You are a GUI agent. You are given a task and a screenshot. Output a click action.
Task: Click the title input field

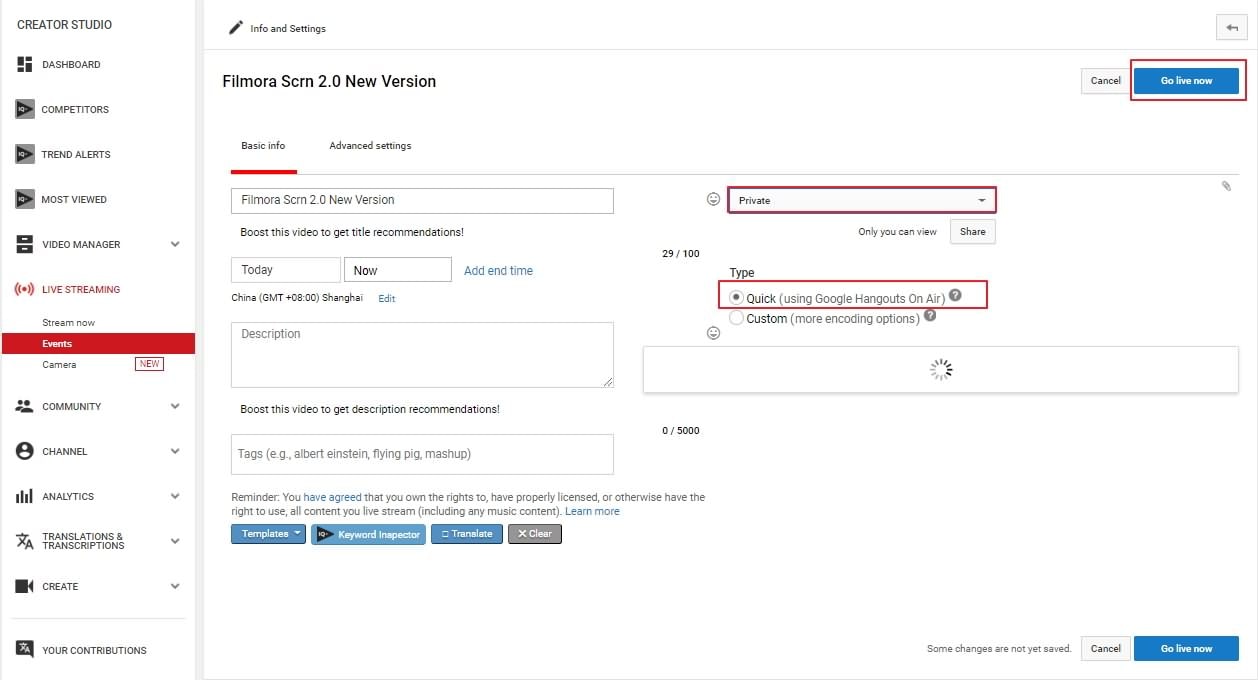[422, 200]
